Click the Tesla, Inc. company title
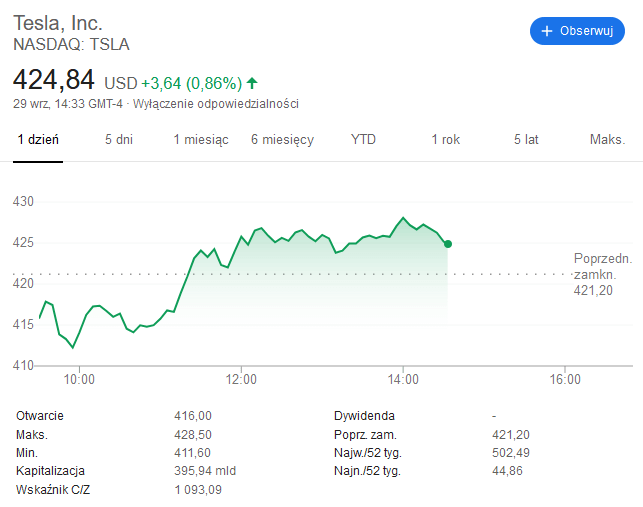 click(x=58, y=23)
